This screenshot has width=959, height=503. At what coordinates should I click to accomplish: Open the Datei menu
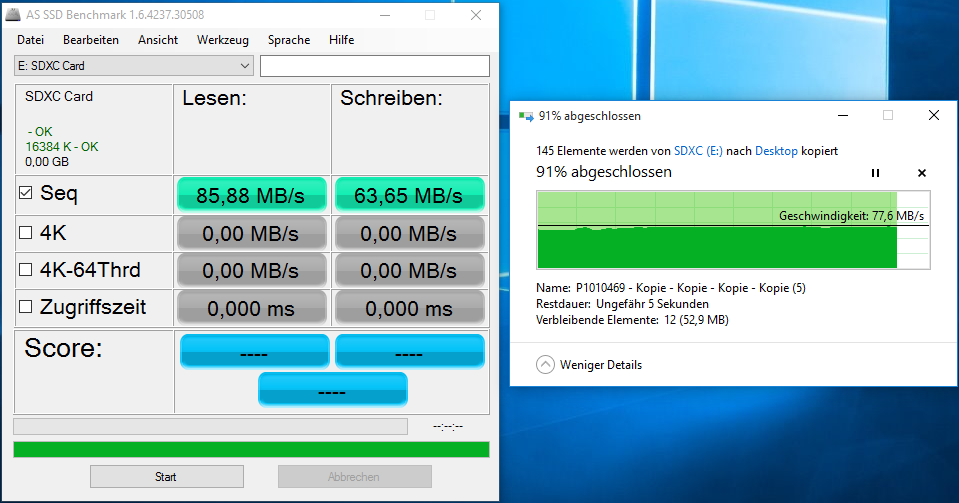31,40
